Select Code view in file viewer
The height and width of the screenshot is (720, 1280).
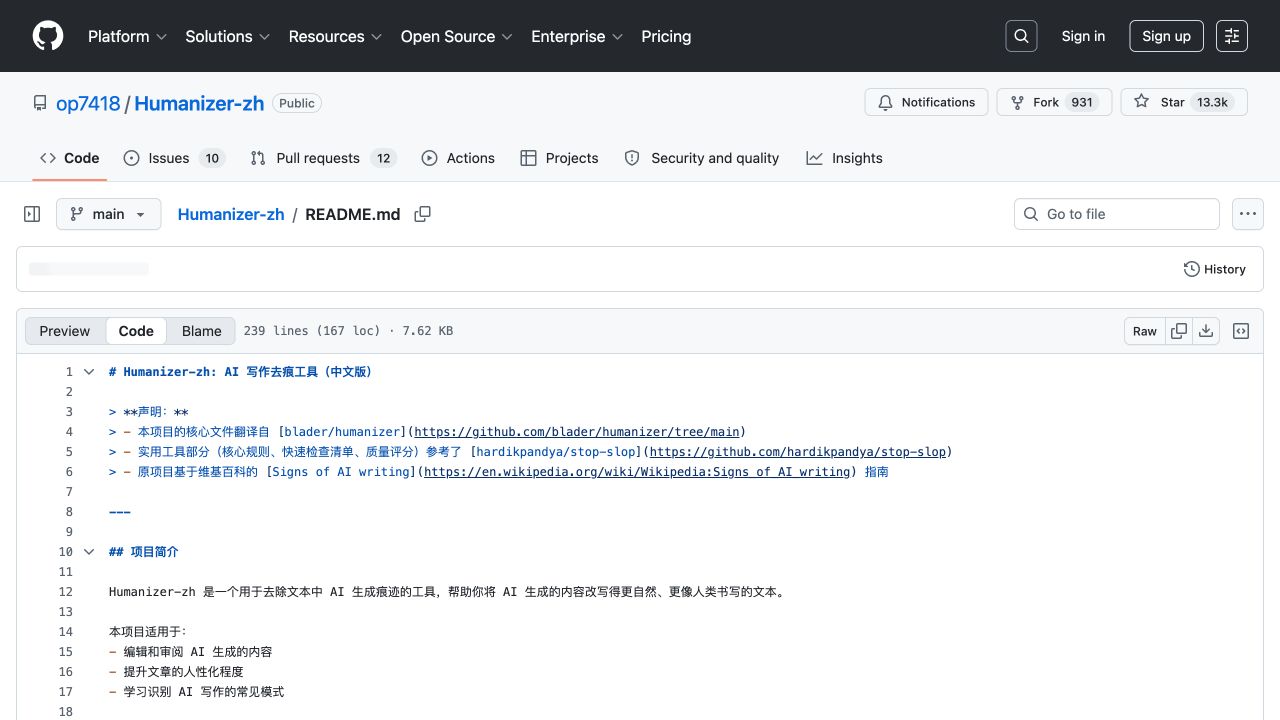click(136, 331)
